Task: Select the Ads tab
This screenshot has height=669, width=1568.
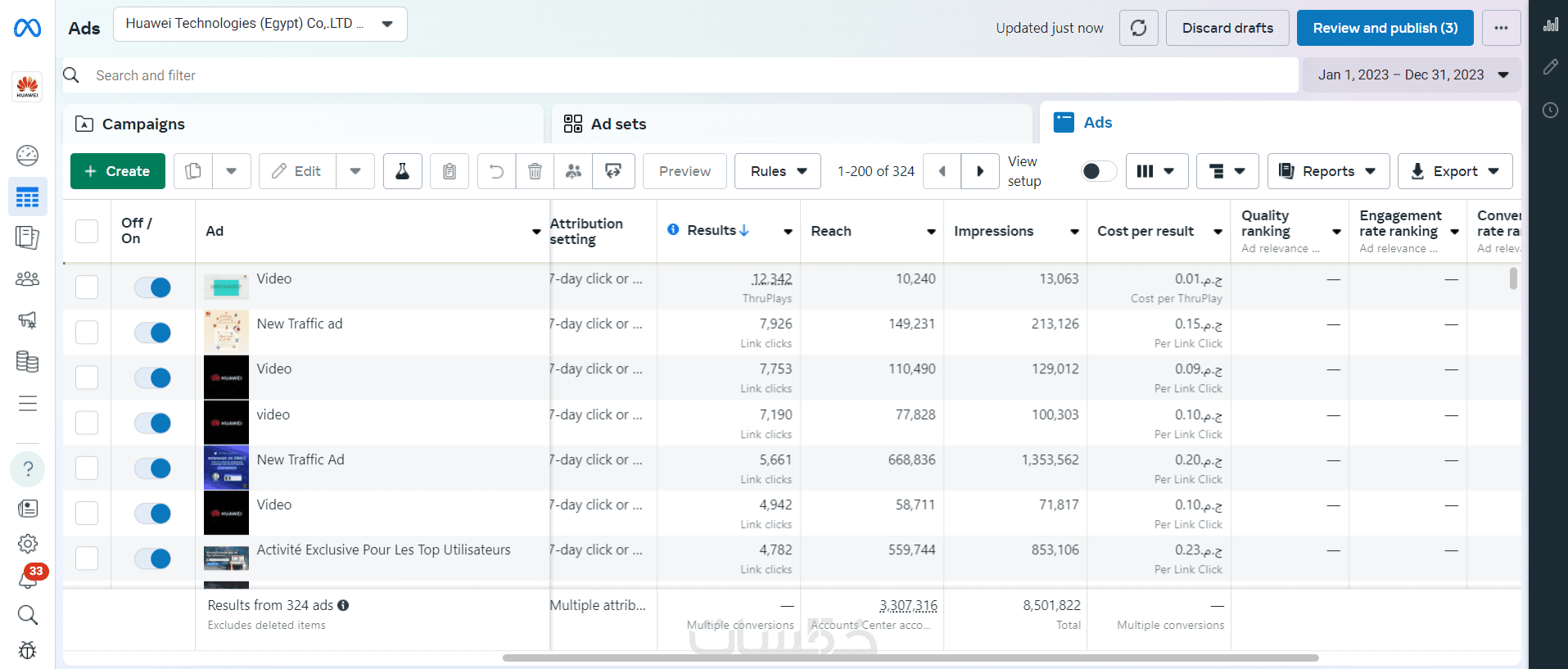Action: [x=1281, y=122]
